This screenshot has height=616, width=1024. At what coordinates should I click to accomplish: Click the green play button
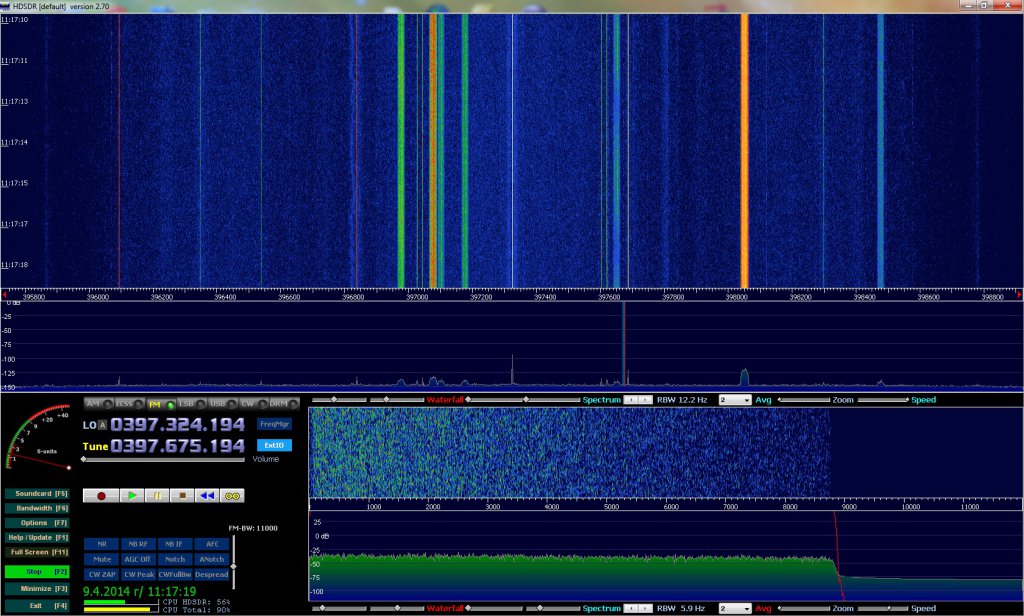130,495
